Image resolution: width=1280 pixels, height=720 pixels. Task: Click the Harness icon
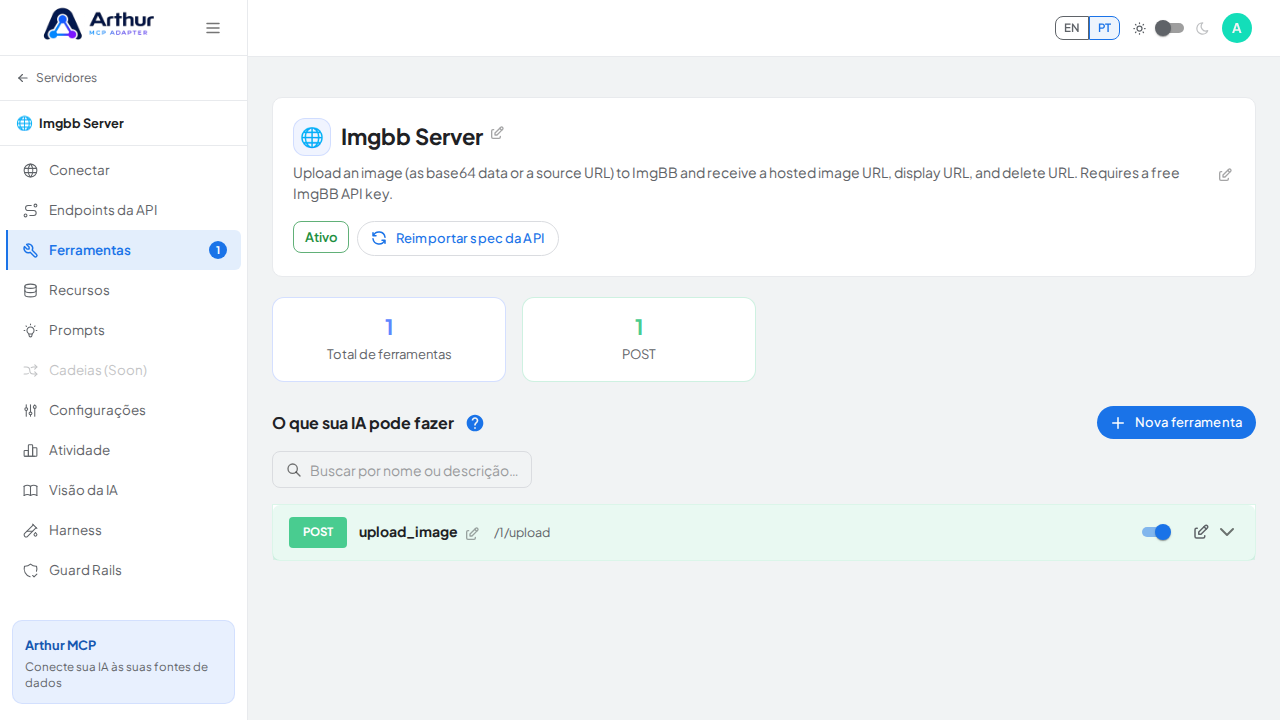pyautogui.click(x=31, y=530)
